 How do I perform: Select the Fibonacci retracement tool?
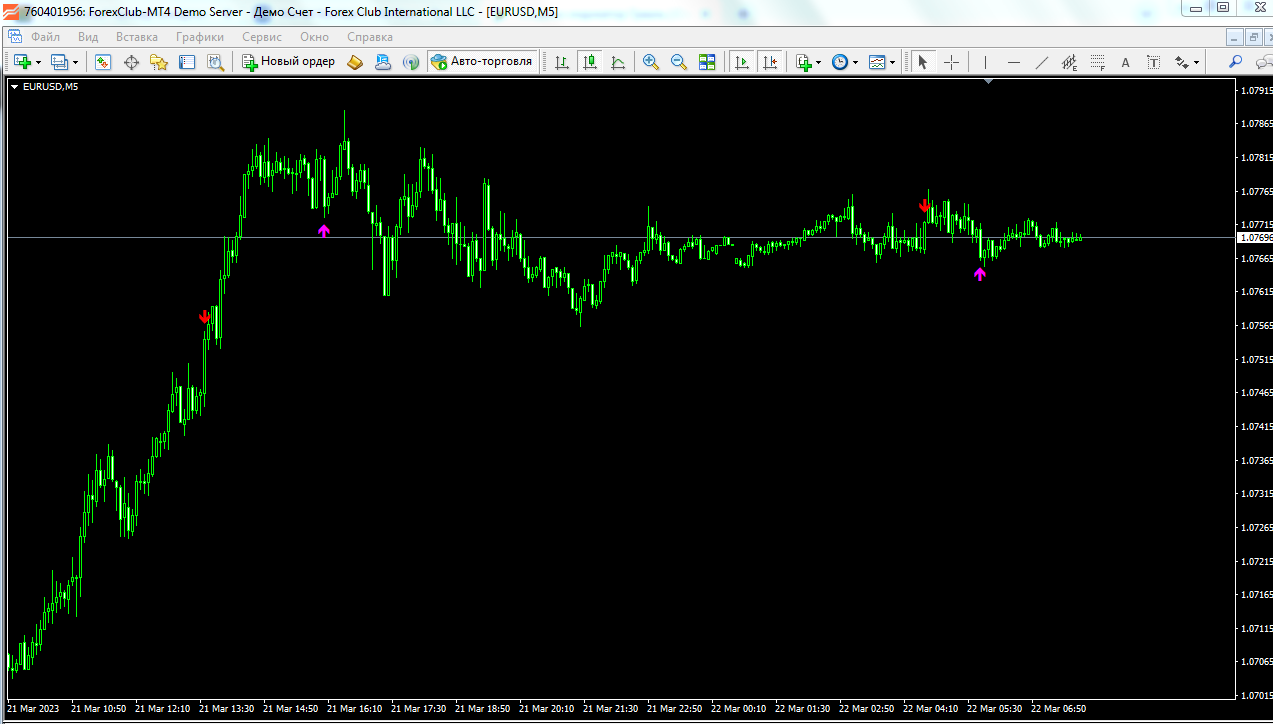(1097, 62)
